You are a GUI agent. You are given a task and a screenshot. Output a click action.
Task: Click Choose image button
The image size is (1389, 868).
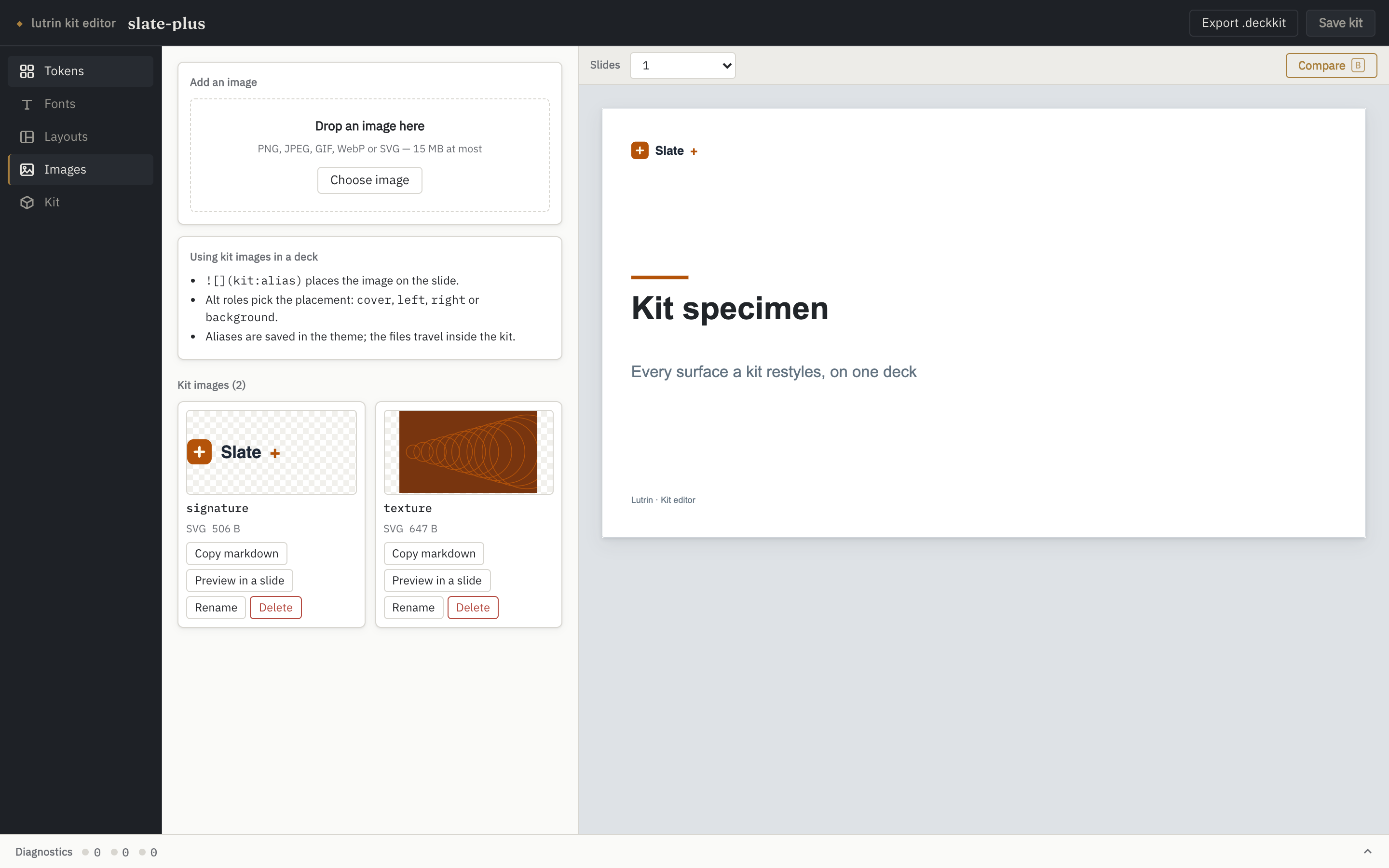coord(369,180)
